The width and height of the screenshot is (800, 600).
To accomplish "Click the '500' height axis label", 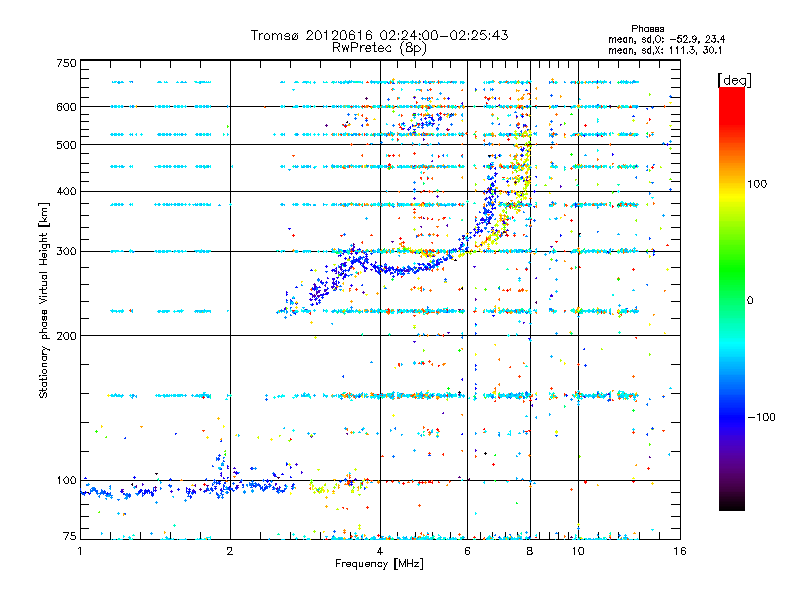I will click(66, 145).
